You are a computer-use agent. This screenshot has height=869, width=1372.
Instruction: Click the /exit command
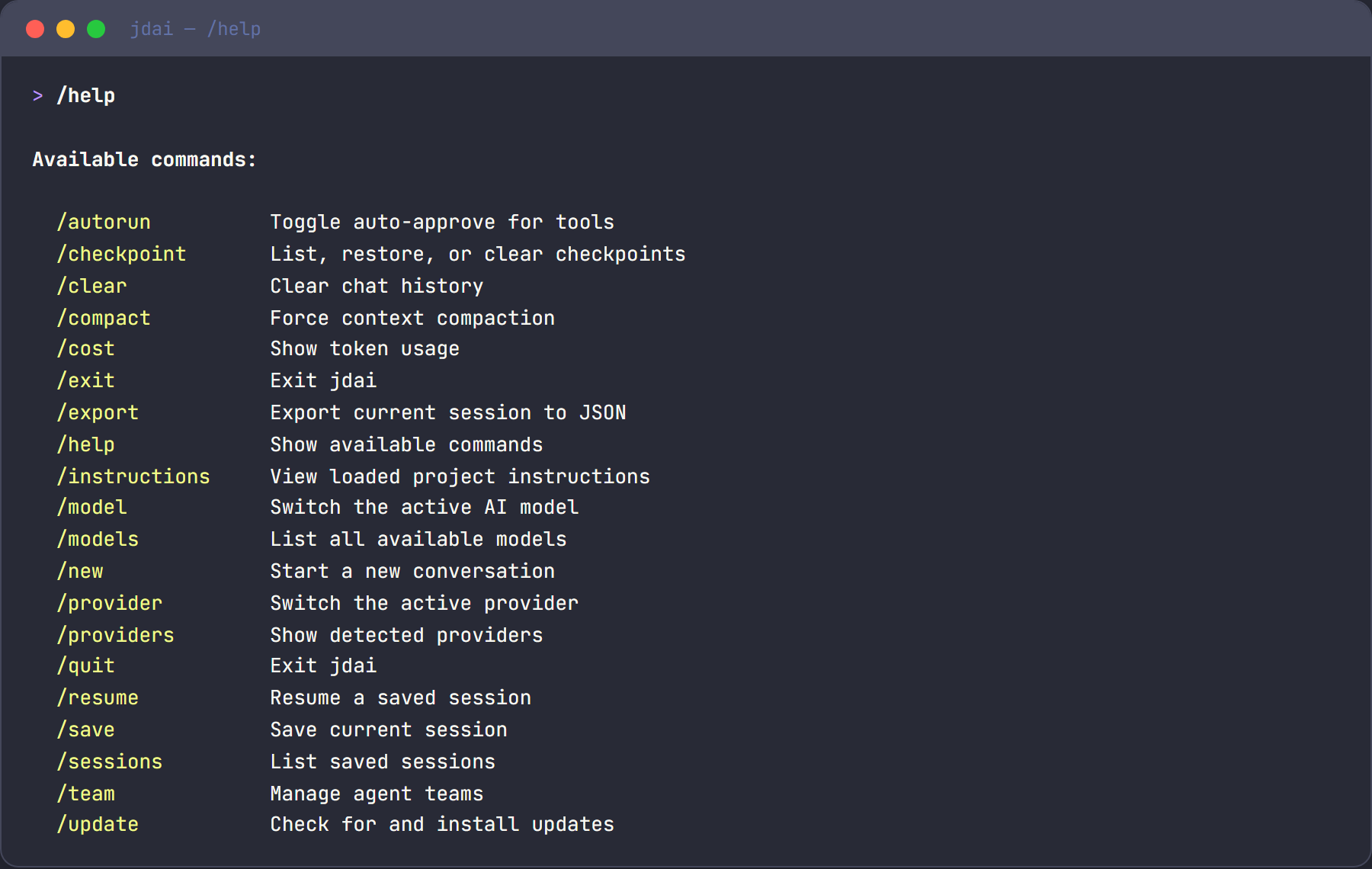pos(85,380)
